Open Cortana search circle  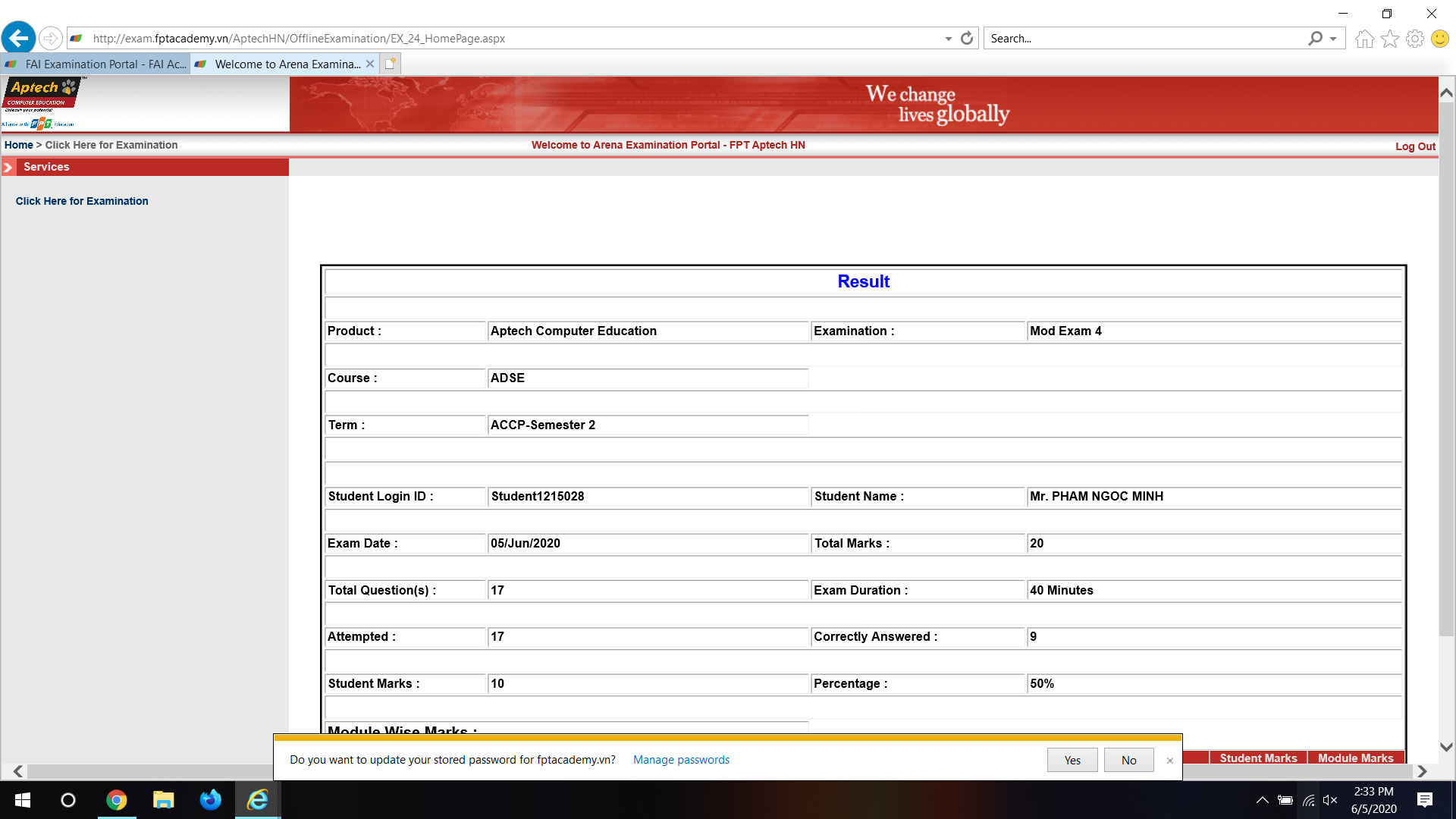pos(68,800)
